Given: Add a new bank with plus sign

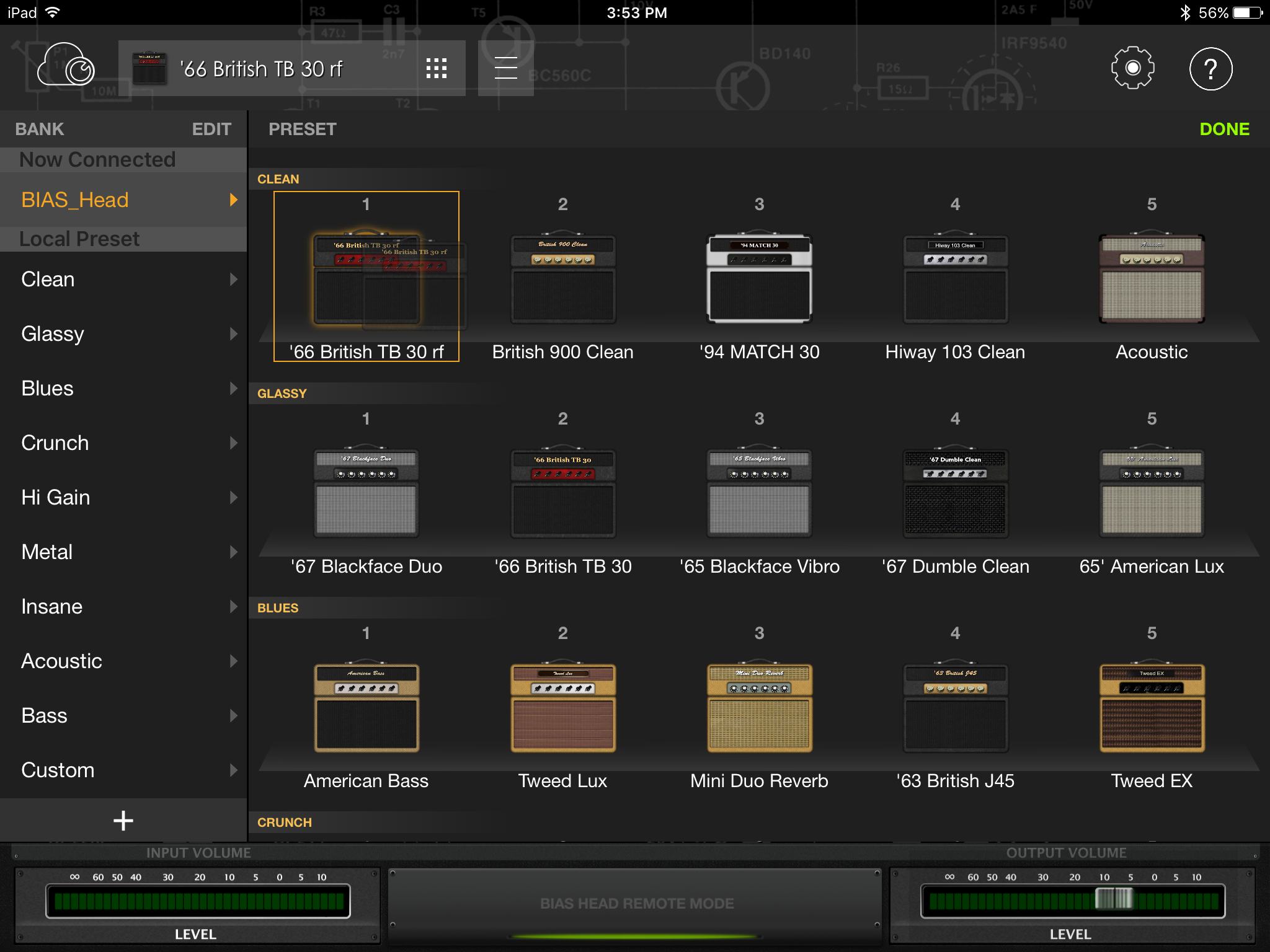Looking at the screenshot, I should [123, 819].
